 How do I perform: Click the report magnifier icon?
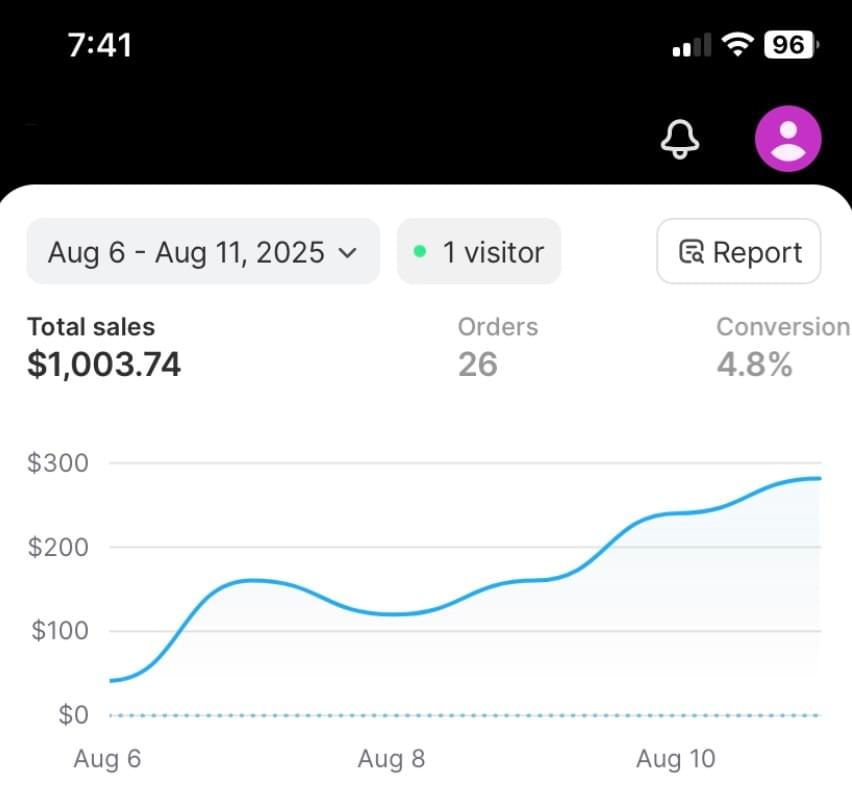coord(692,252)
